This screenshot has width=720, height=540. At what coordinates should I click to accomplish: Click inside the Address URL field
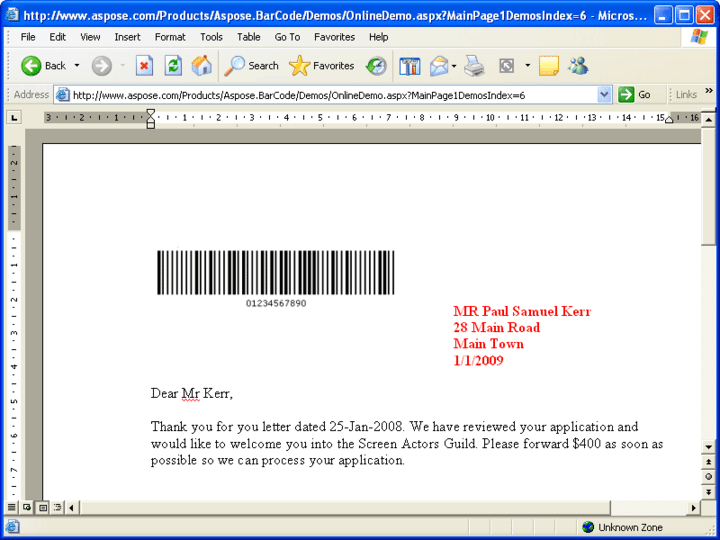tap(333, 95)
